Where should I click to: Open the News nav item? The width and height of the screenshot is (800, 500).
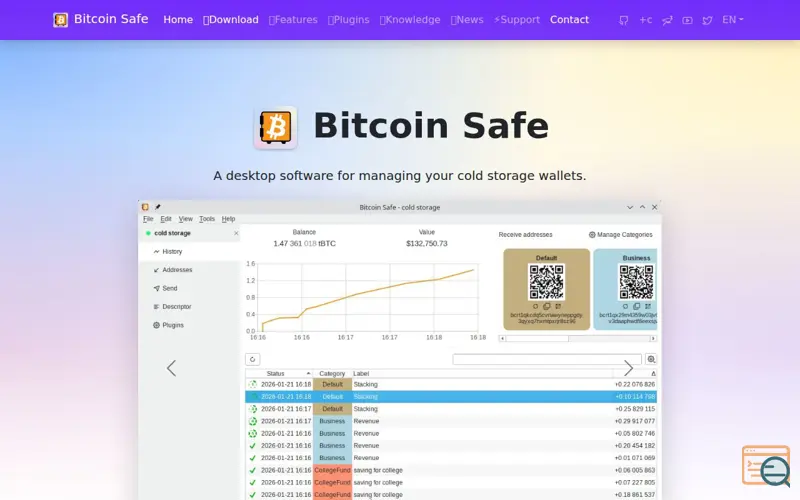467,20
